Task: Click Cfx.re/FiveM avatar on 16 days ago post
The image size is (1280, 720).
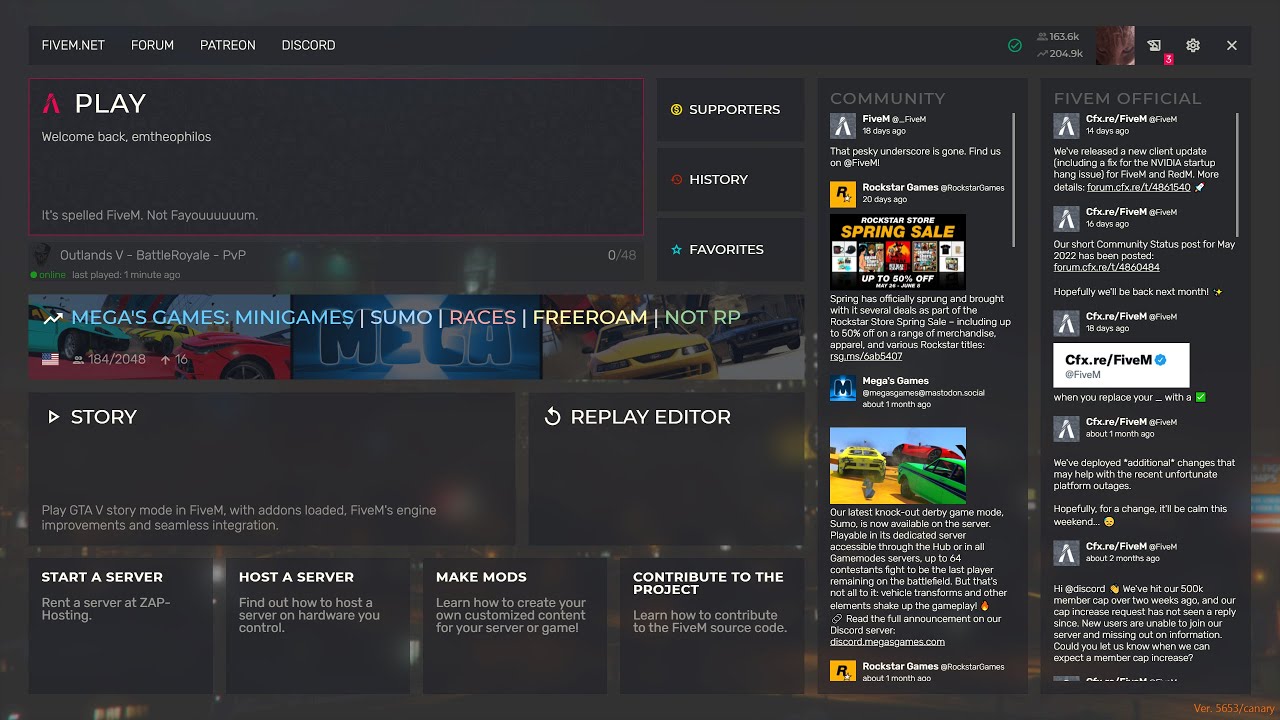Action: point(1066,218)
